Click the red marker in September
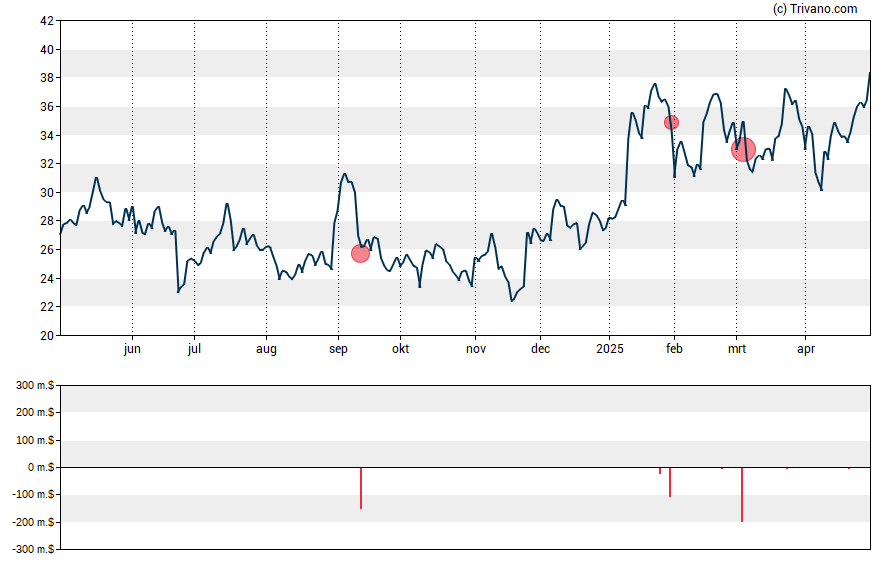Viewport: 888px width, 565px height. pyautogui.click(x=360, y=253)
